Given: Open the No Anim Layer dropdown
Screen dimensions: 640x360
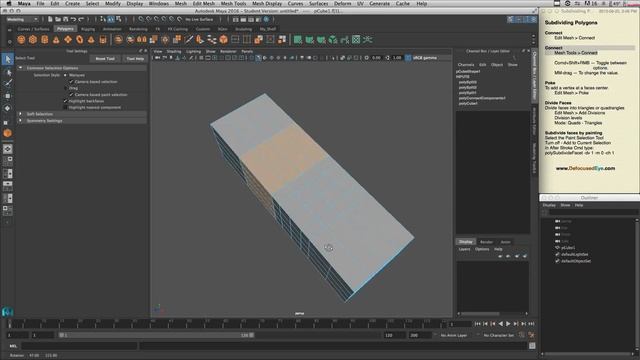Looking at the screenshot, I should point(454,335).
